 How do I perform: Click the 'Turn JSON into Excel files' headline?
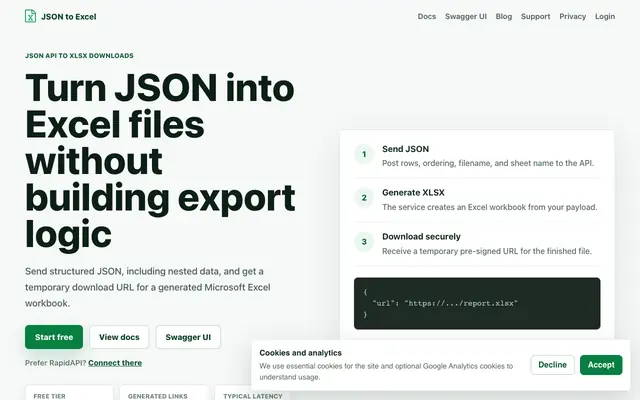160,160
